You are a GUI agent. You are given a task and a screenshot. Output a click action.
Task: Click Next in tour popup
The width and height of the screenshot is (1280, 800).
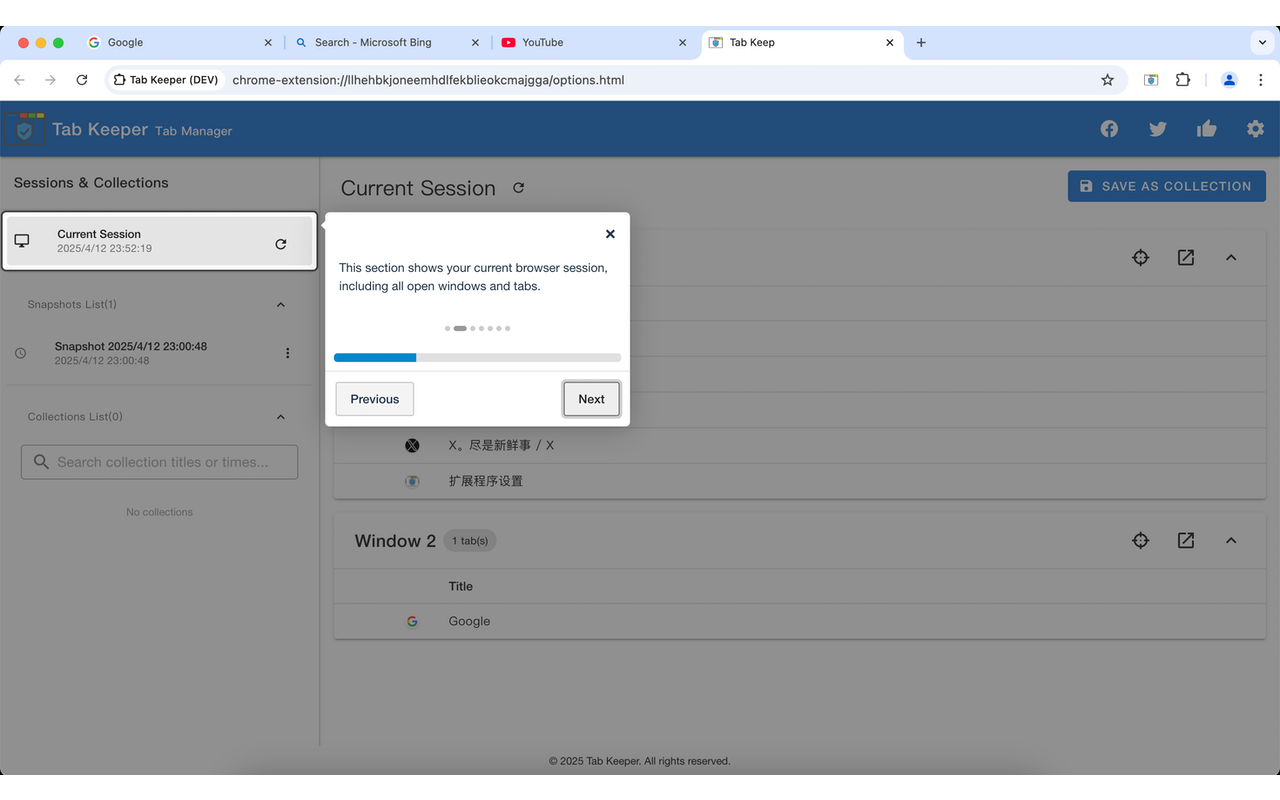[591, 399]
